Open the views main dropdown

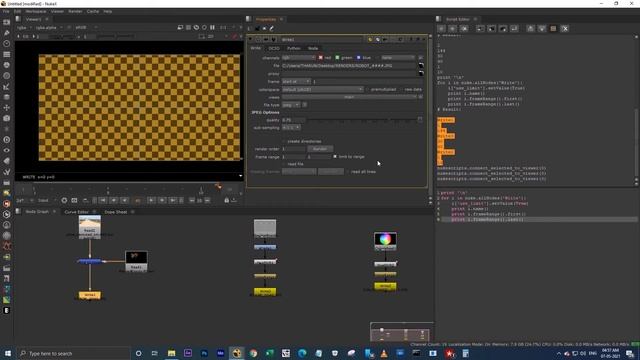tap(349, 97)
